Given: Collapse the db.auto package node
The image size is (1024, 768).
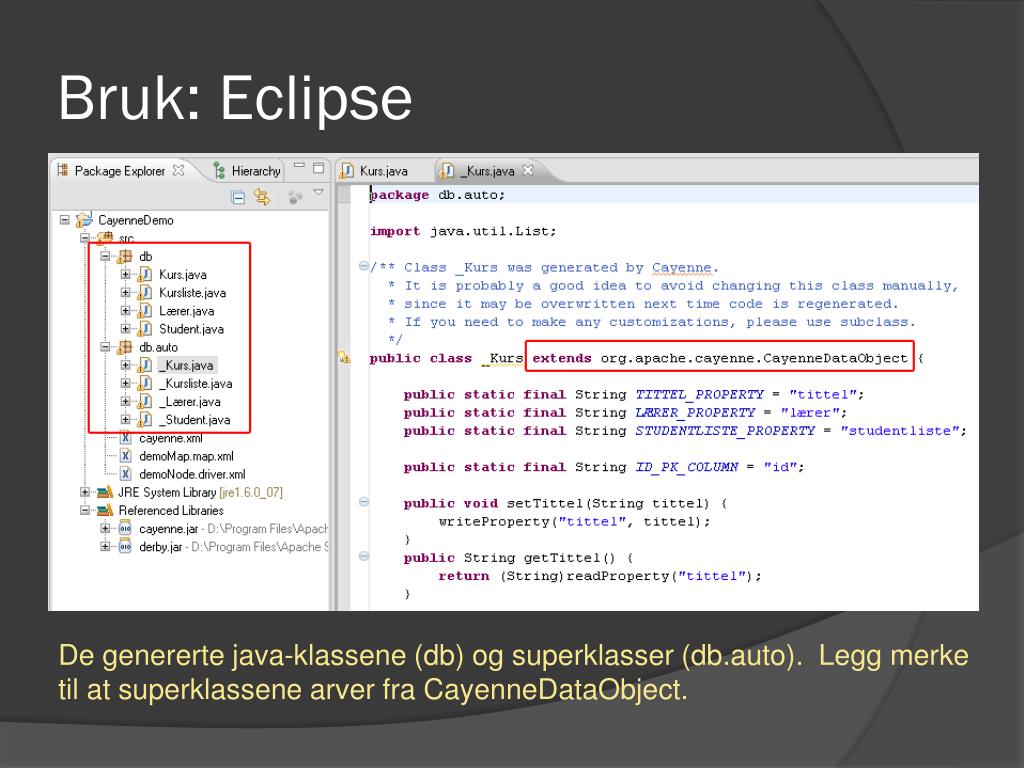Looking at the screenshot, I should pyautogui.click(x=105, y=347).
